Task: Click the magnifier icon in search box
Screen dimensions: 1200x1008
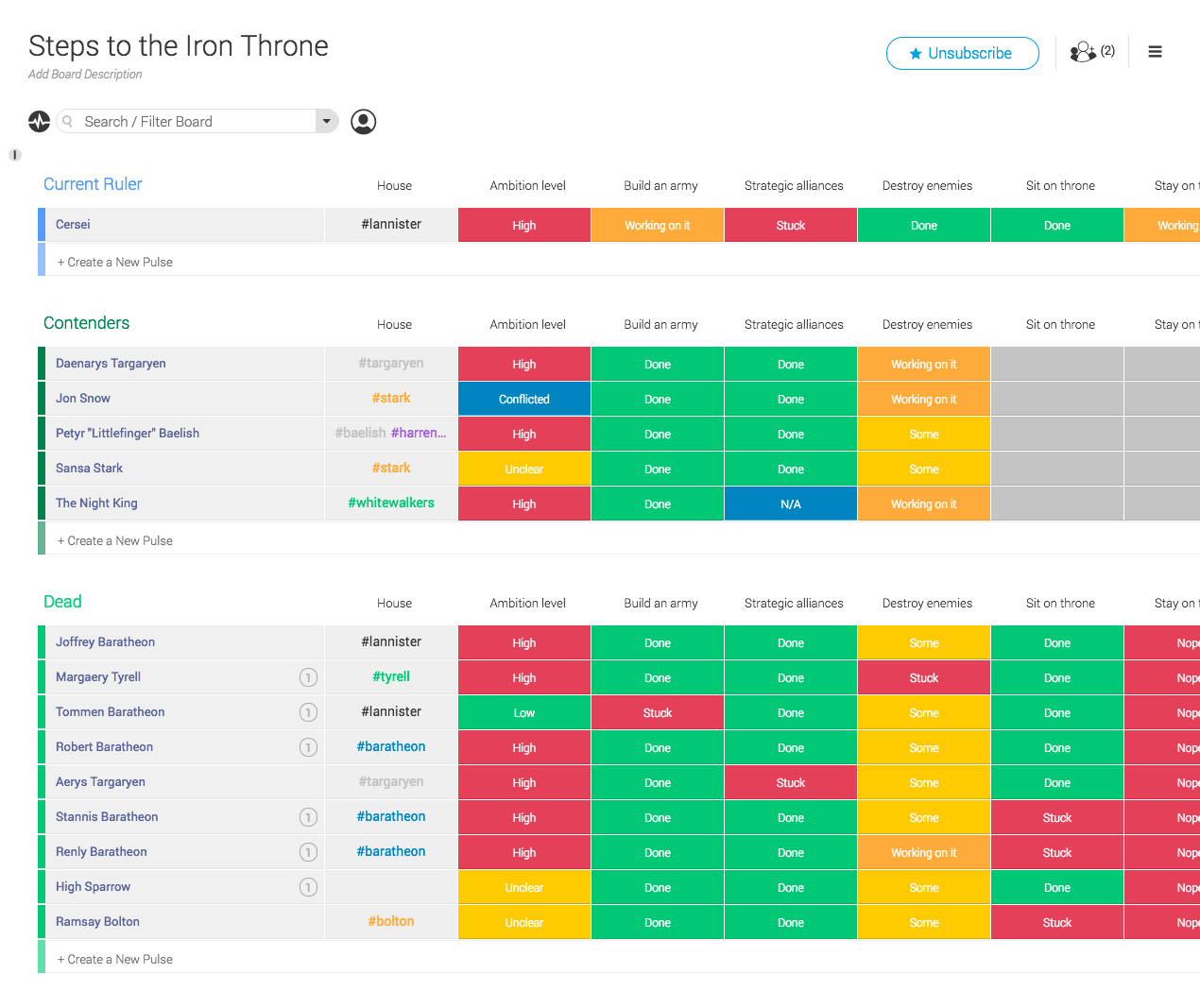Action: pos(68,122)
